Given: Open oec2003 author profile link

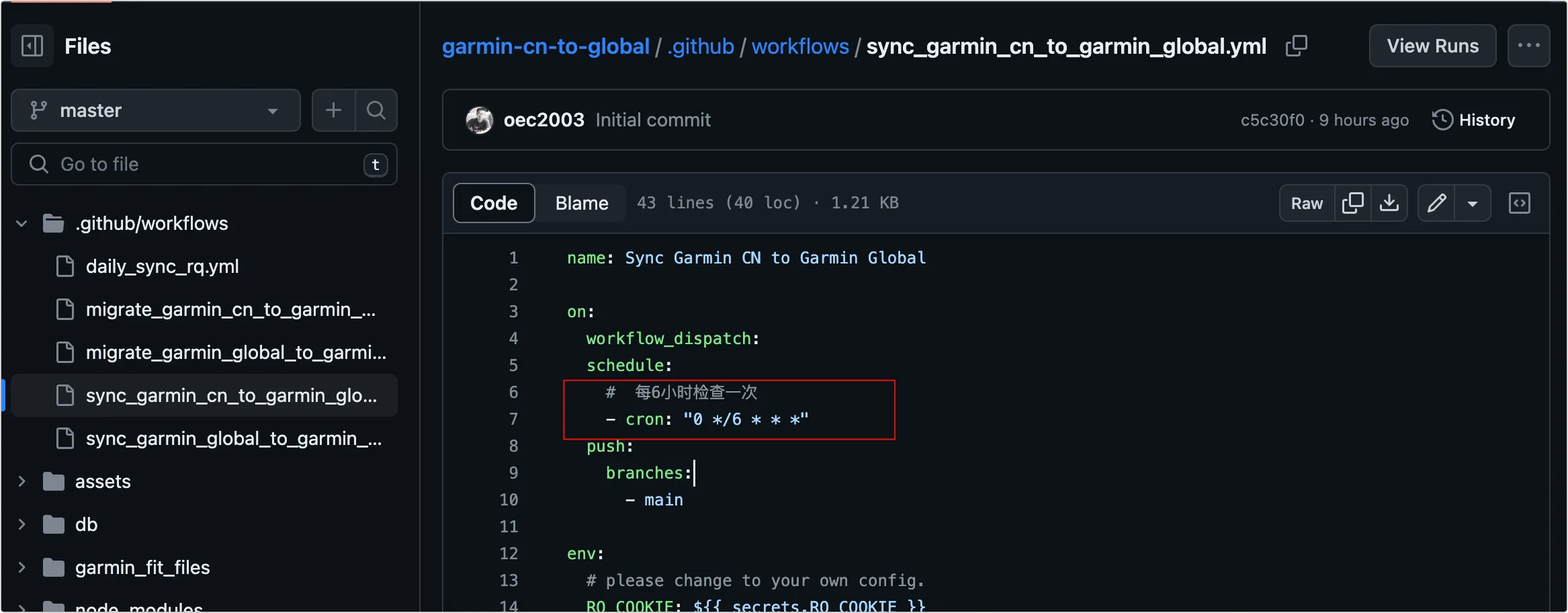Looking at the screenshot, I should [x=544, y=120].
